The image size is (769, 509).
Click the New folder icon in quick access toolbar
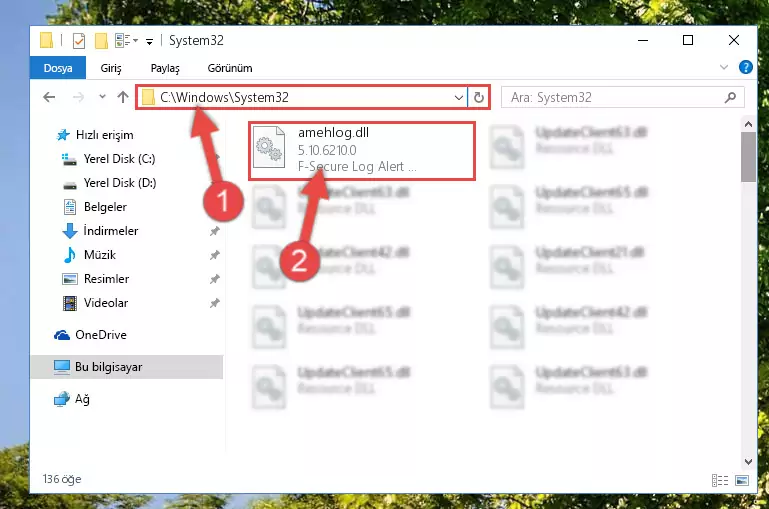click(101, 41)
